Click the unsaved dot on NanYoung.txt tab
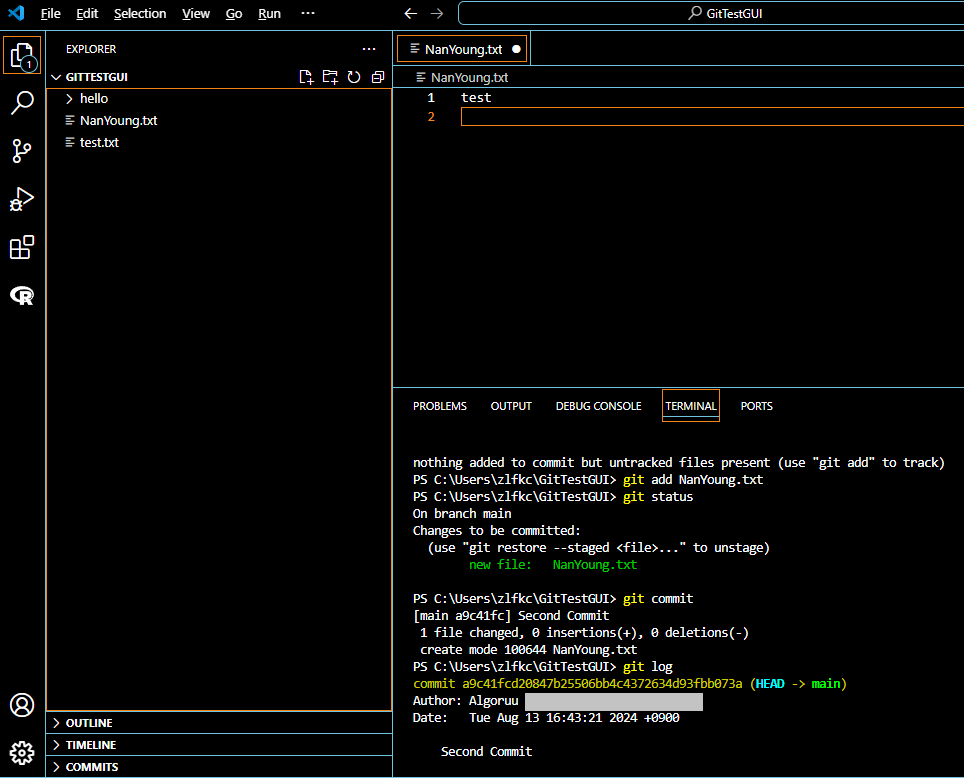The height and width of the screenshot is (778, 964). coord(516,49)
